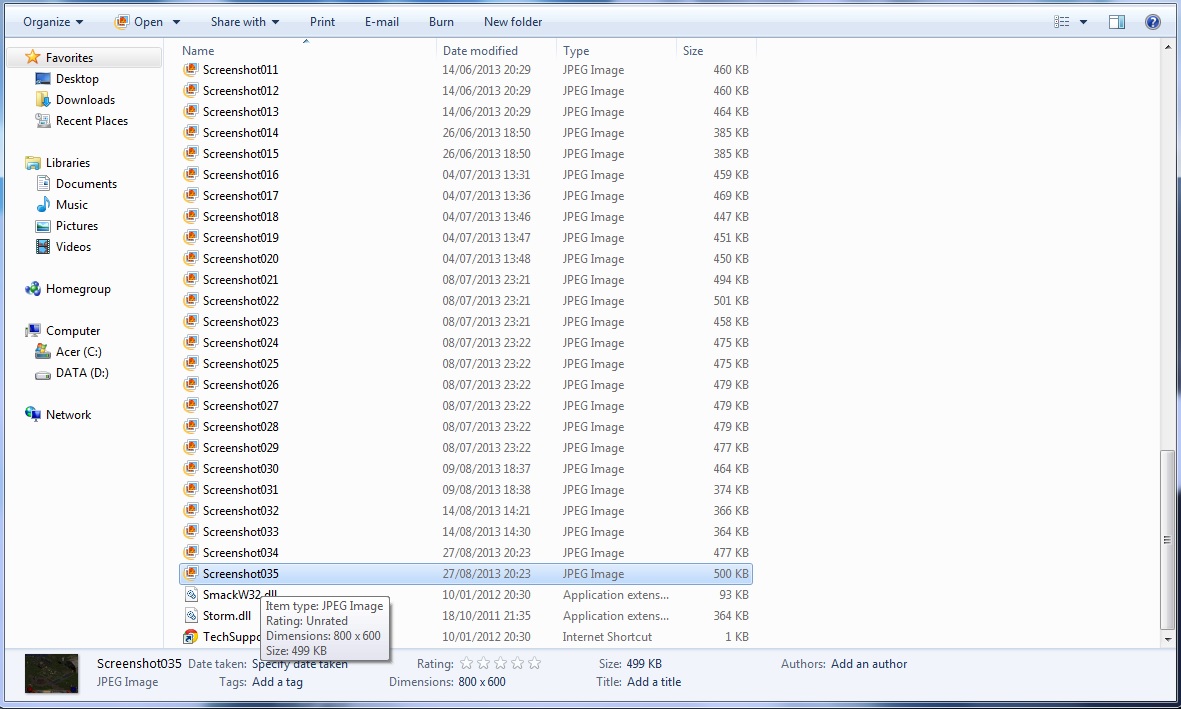
Task: Select the Pictures library icon
Action: [x=43, y=226]
